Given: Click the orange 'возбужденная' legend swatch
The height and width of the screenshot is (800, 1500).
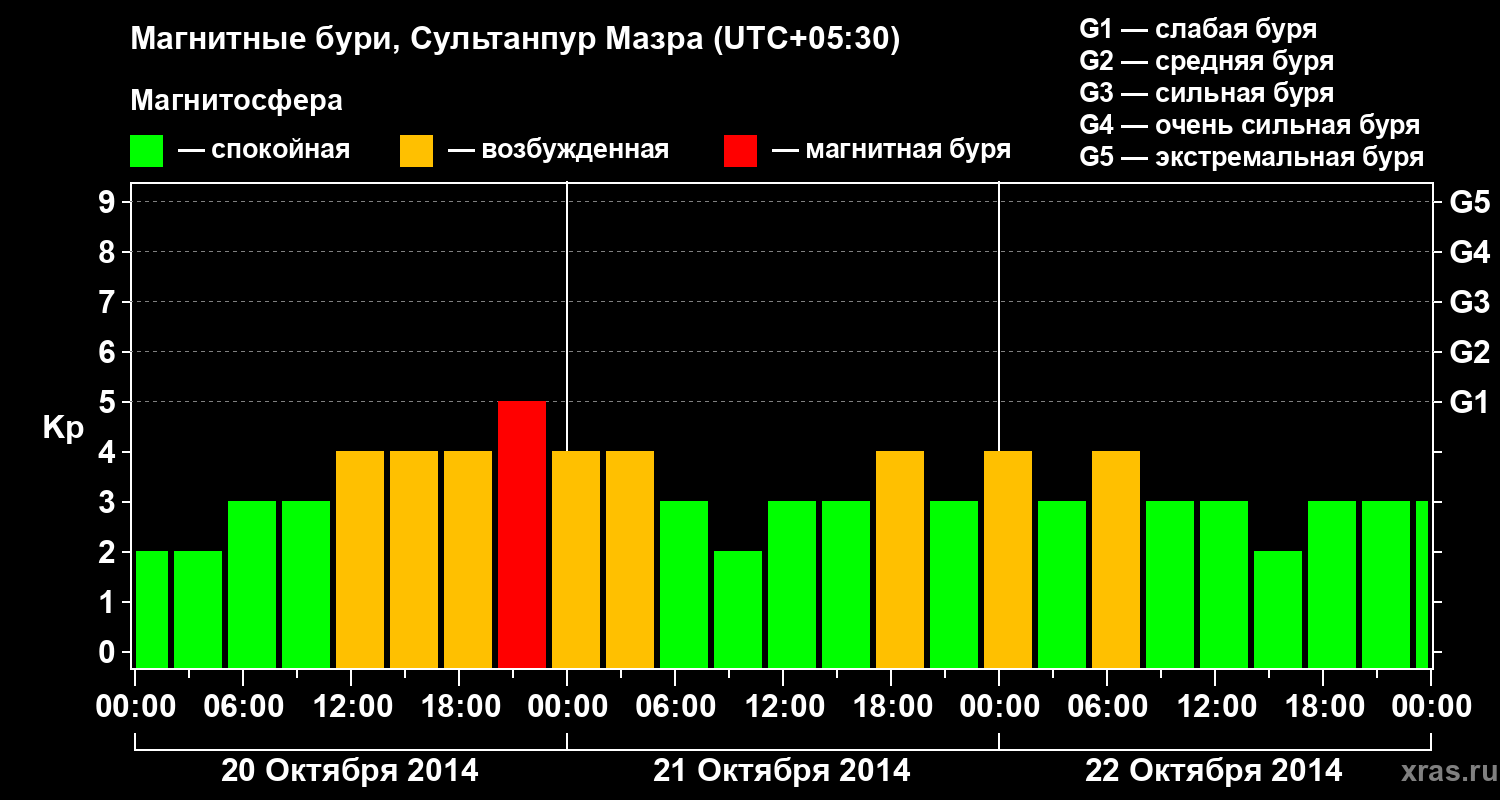Looking at the screenshot, I should pos(416,151).
